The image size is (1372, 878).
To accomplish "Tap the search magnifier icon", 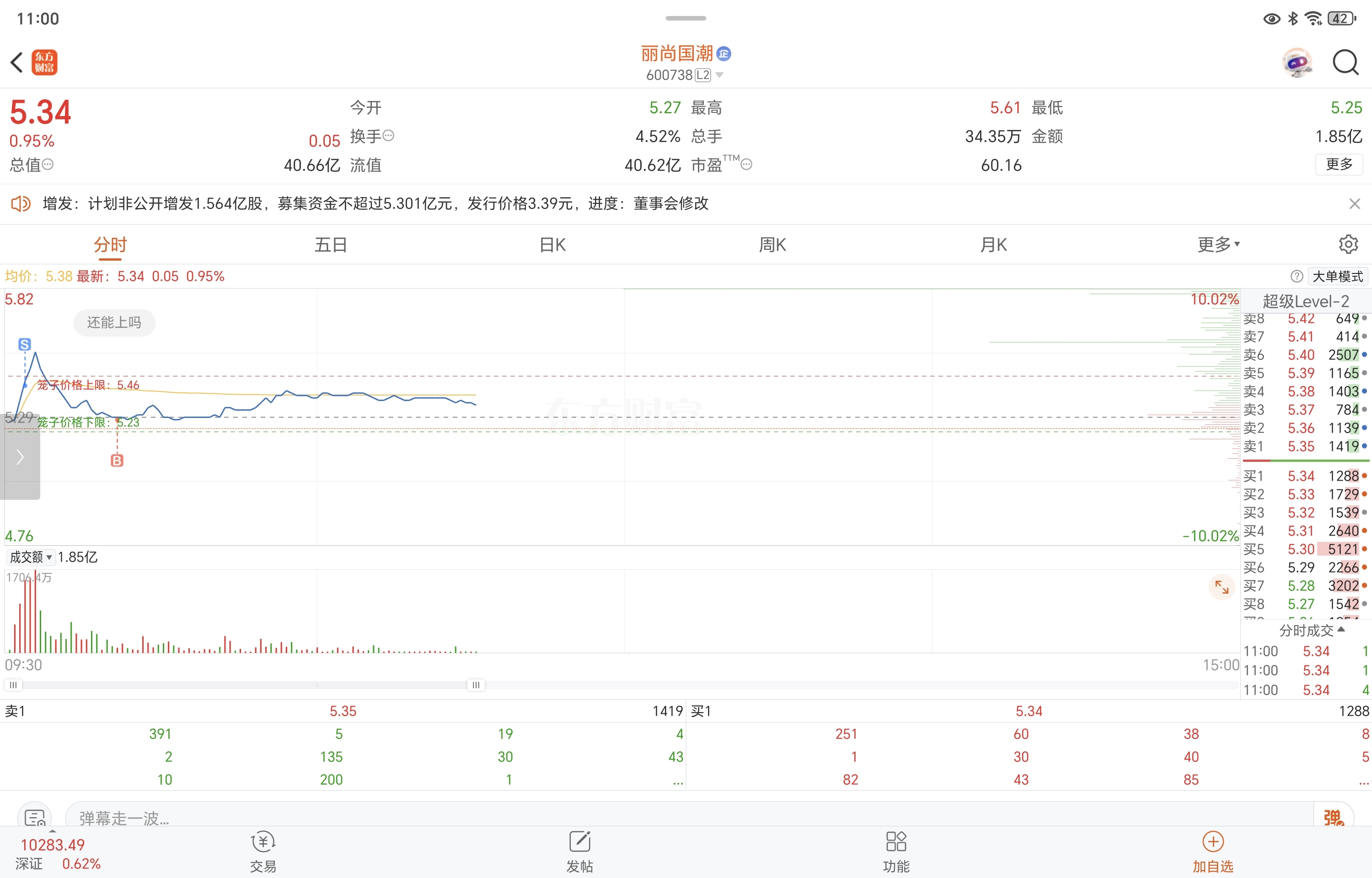I will (x=1346, y=63).
